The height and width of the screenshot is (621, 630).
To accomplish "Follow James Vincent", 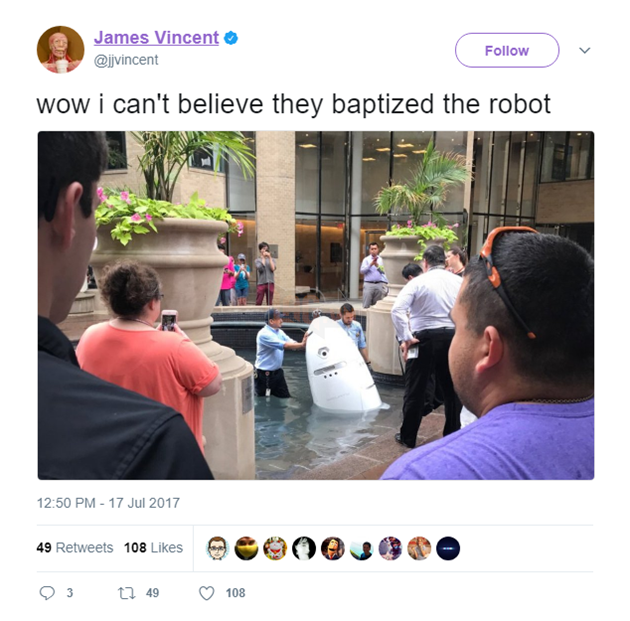I will pos(507,50).
